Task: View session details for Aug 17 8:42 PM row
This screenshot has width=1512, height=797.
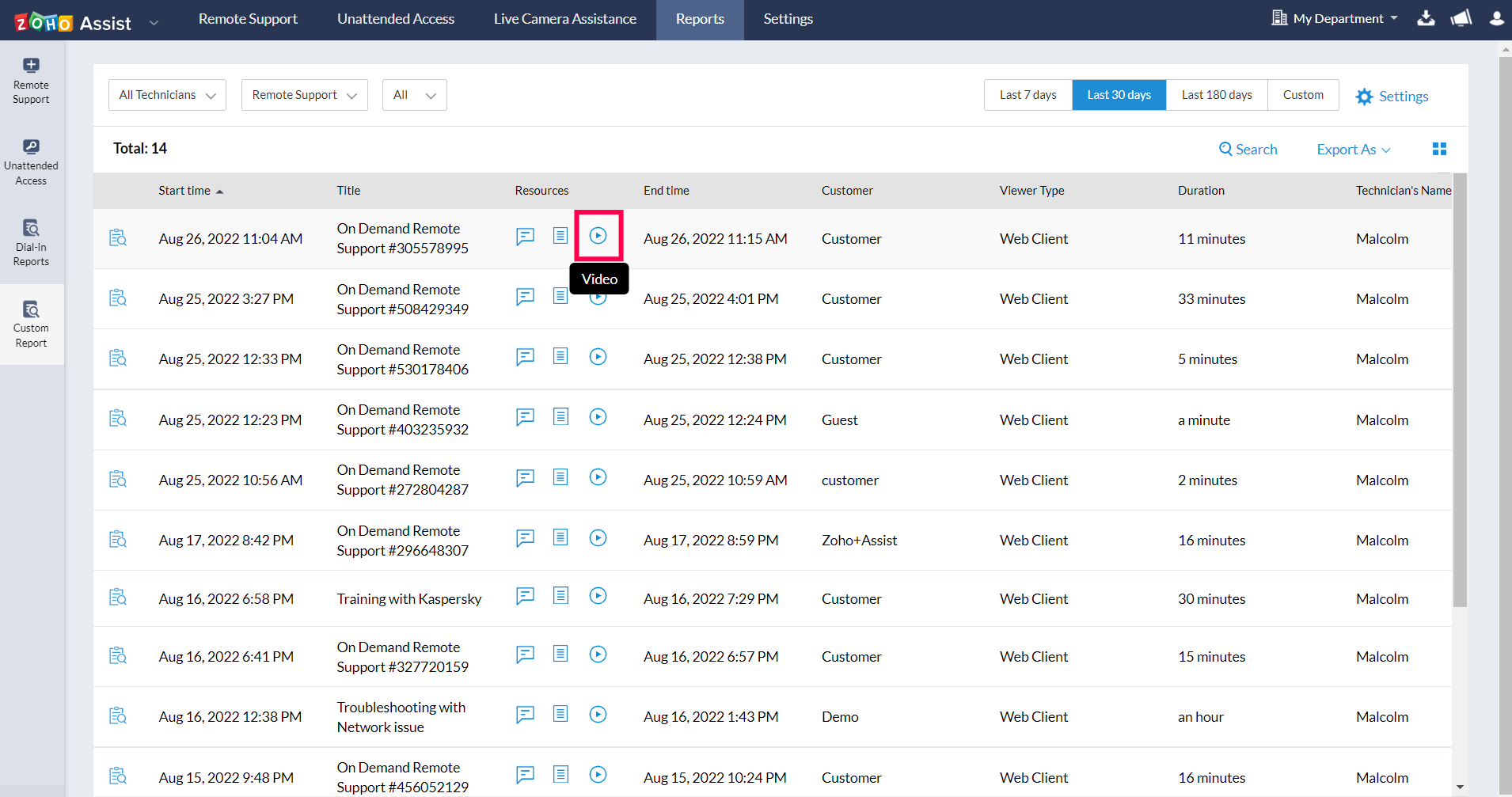Action: (118, 540)
